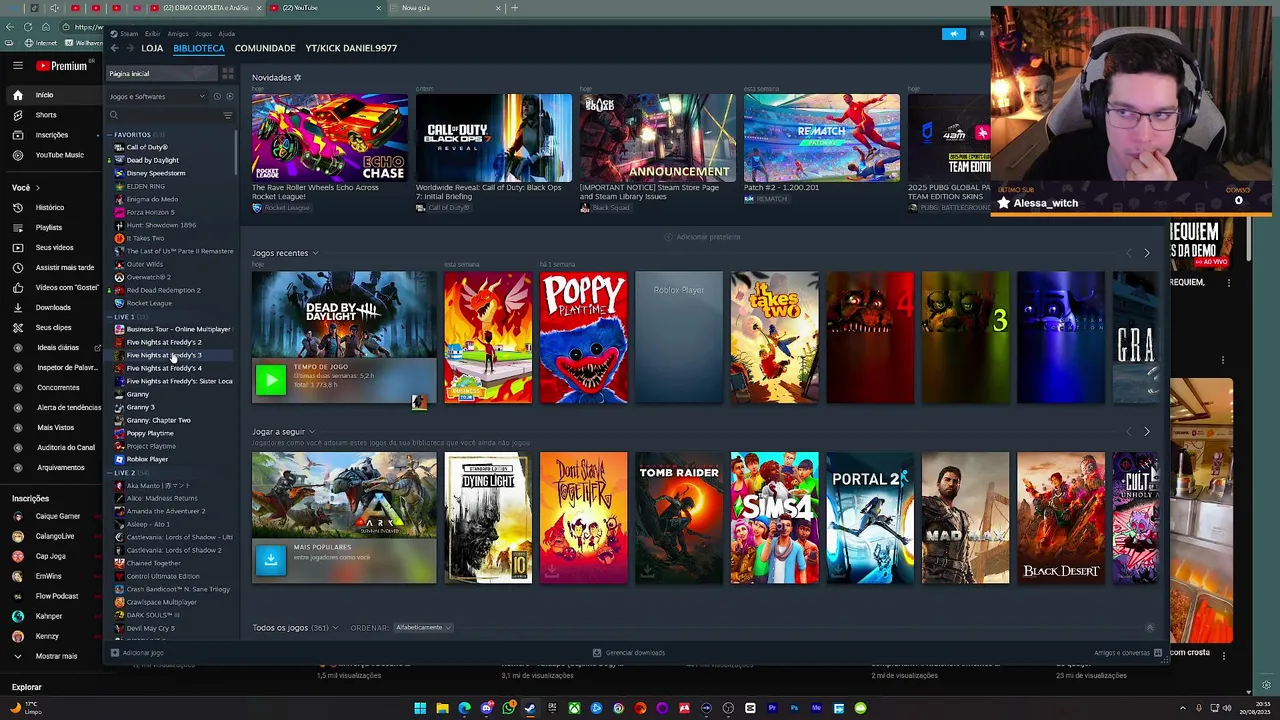
Task: Open Photoshop from taskbar
Action: 794,708
